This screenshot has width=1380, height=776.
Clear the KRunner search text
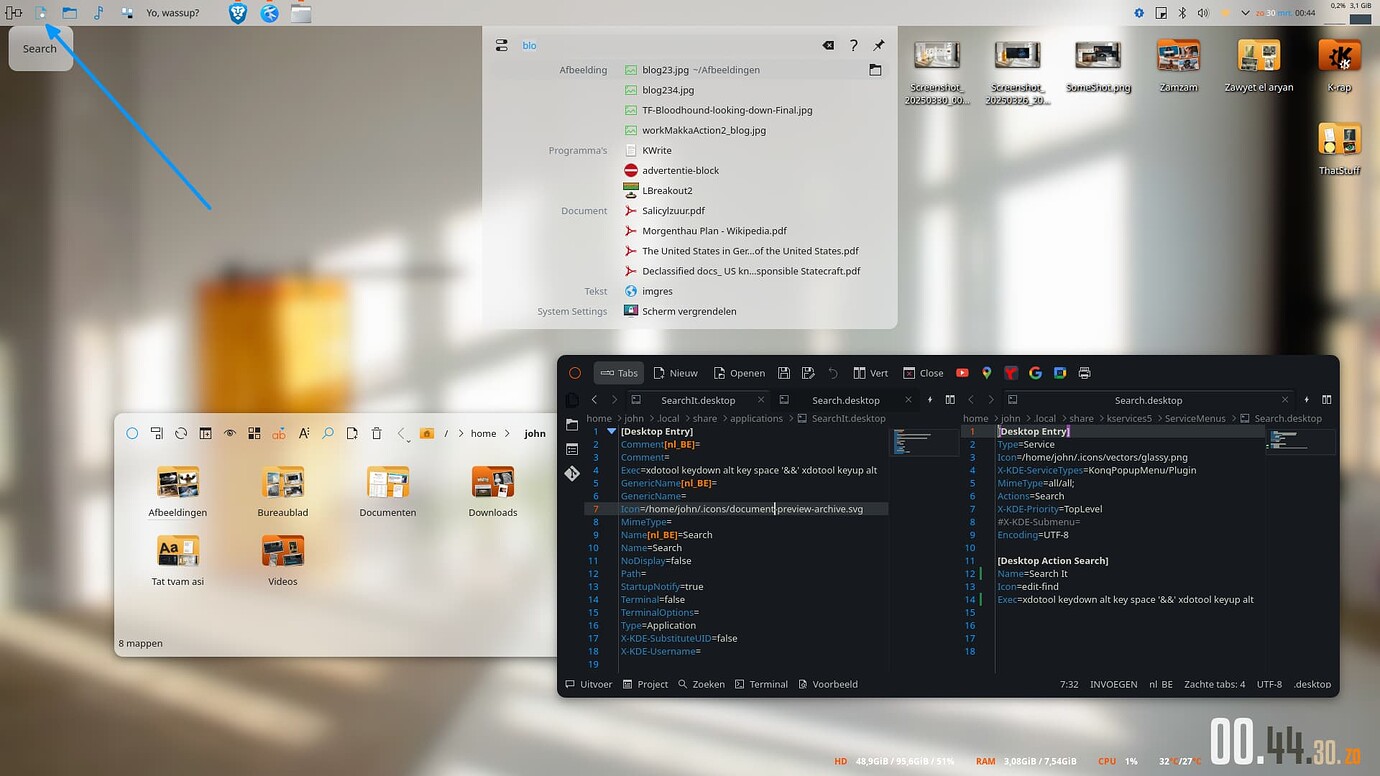828,45
